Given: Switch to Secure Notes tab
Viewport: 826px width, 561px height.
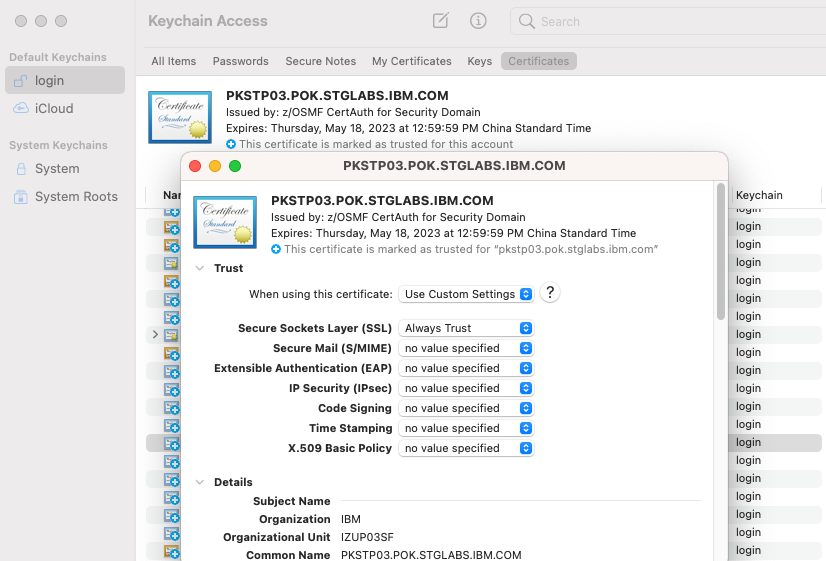Looking at the screenshot, I should coord(320,61).
